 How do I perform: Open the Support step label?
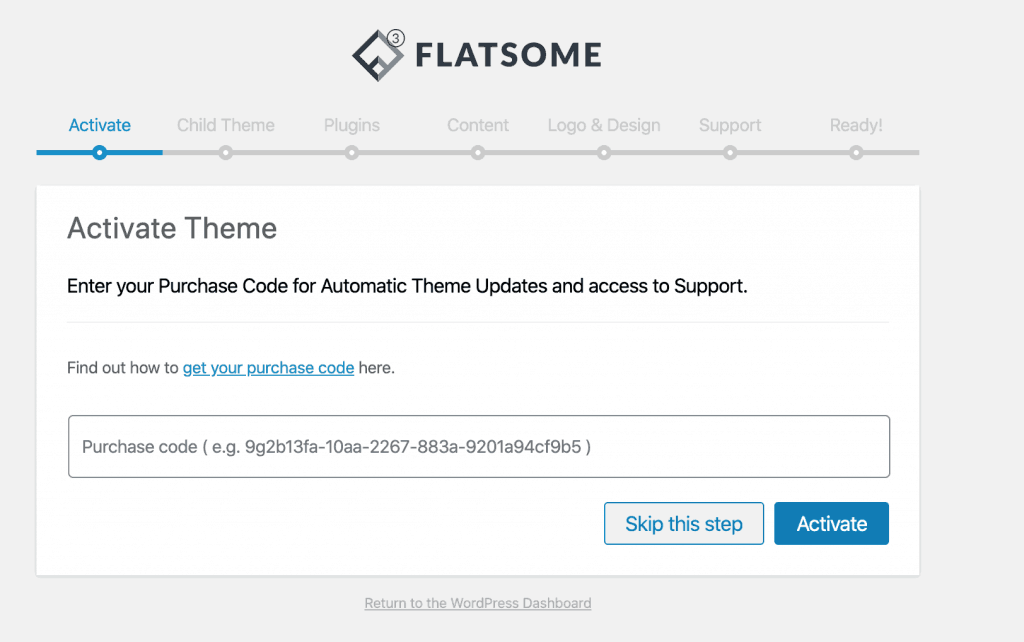point(730,125)
